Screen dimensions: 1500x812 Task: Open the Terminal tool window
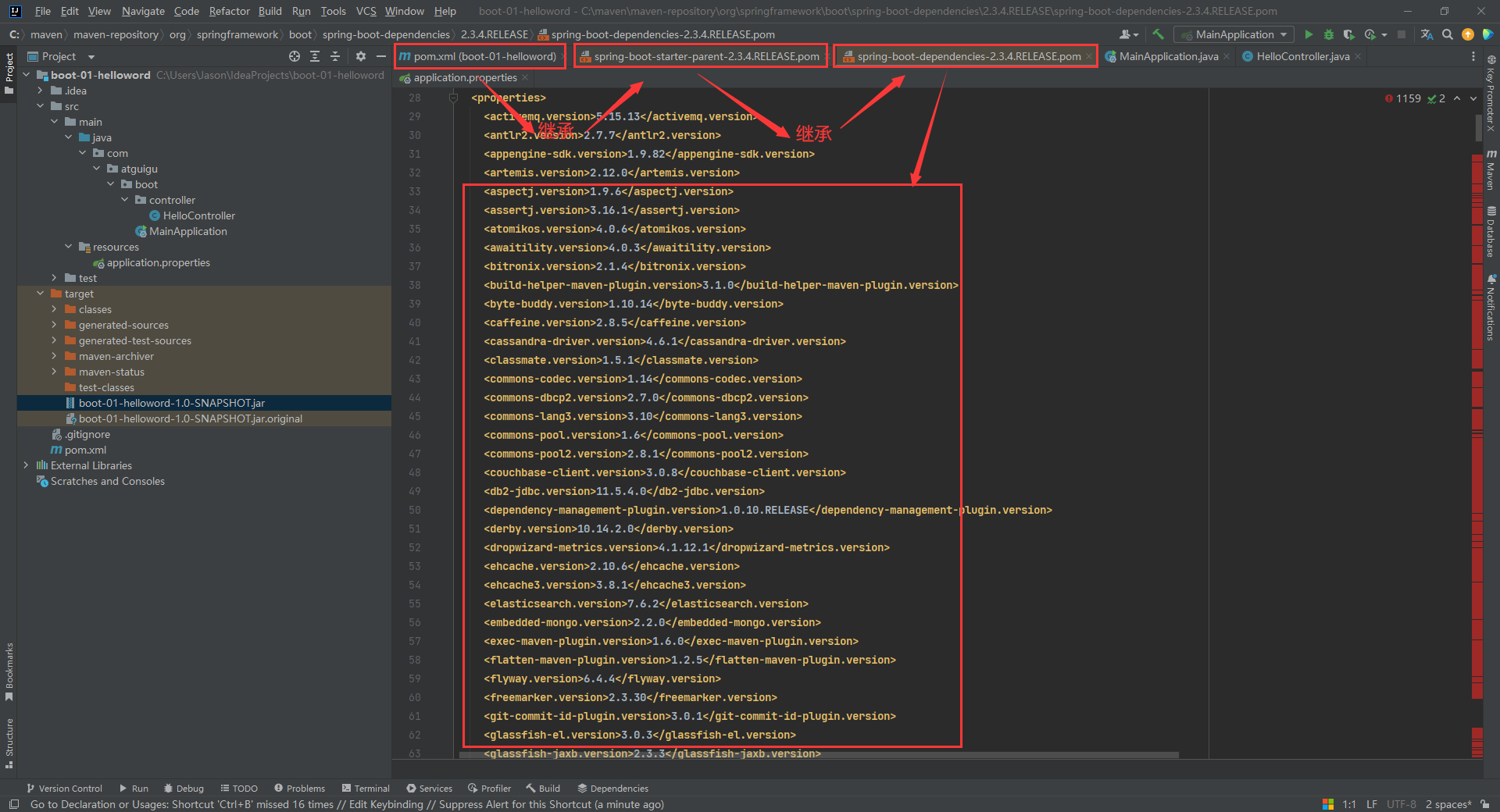365,789
